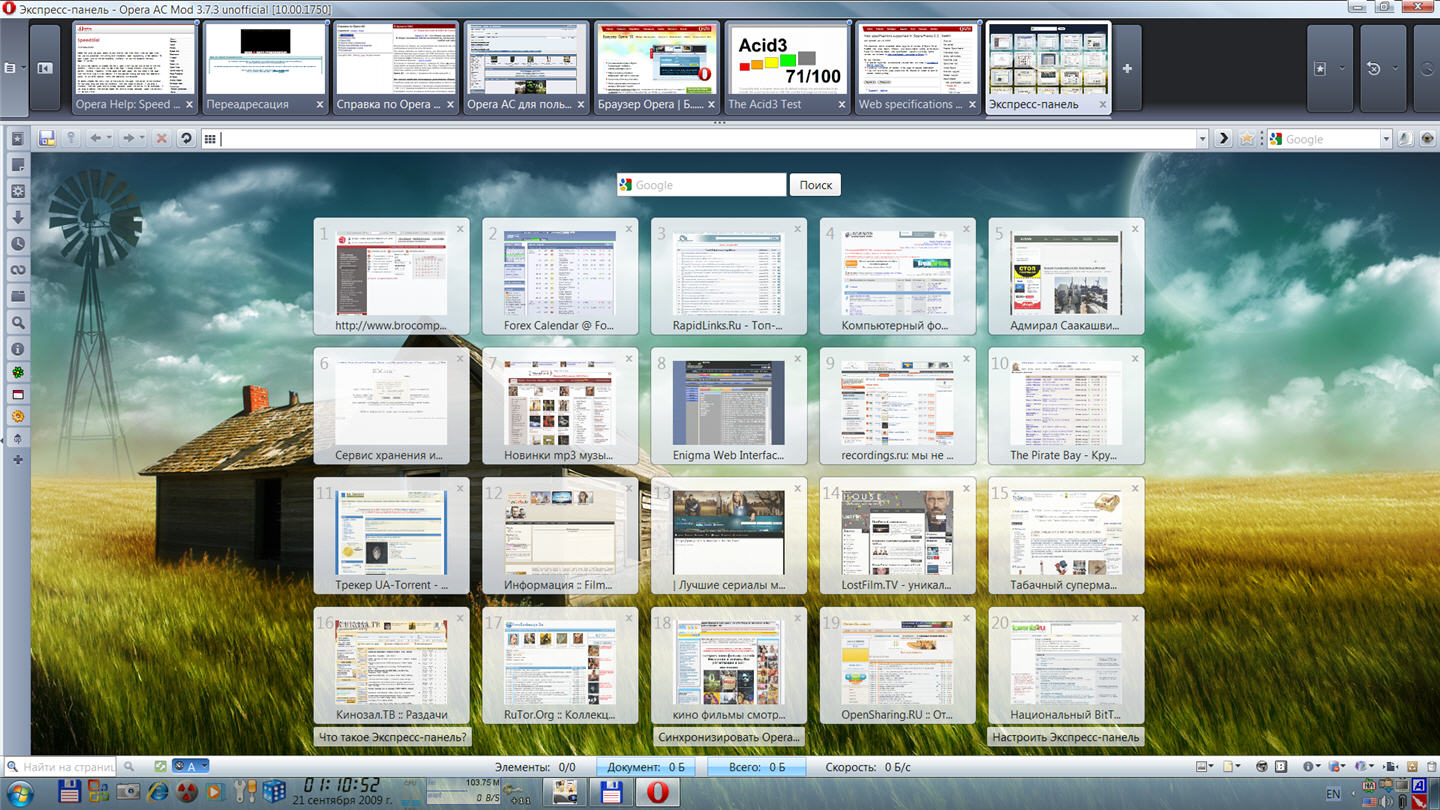Screen dimensions: 1440x810
Task: Click Настроить Экспресс-панель link
Action: pos(1065,737)
